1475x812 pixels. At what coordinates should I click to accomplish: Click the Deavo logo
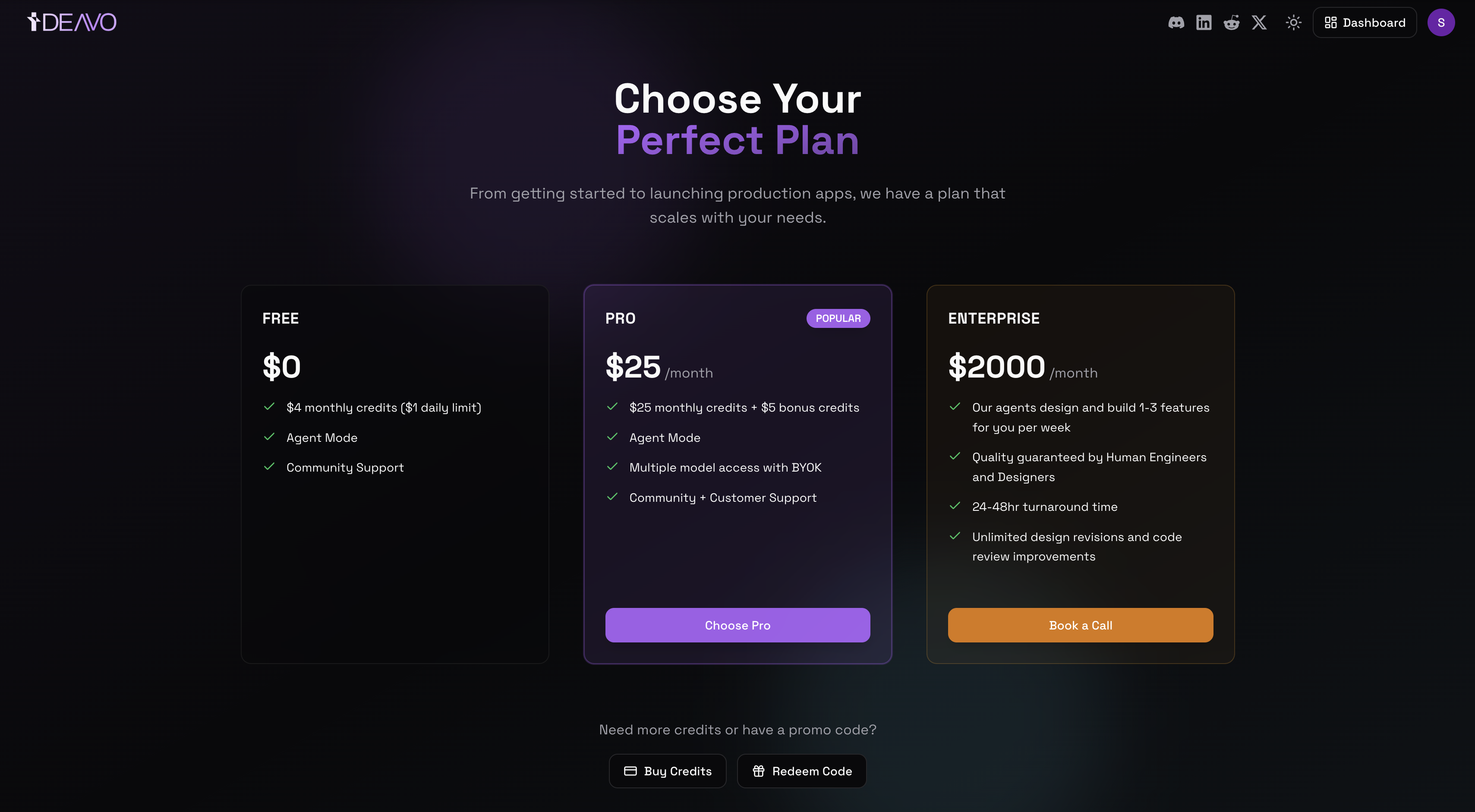72,22
